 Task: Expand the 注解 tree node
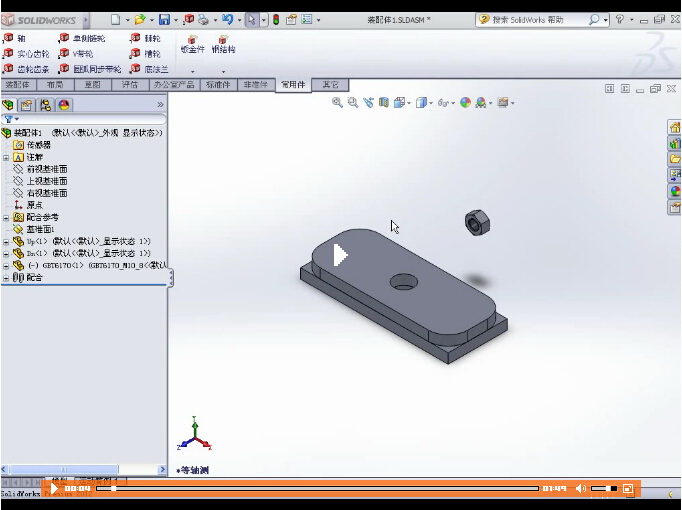tap(6, 157)
